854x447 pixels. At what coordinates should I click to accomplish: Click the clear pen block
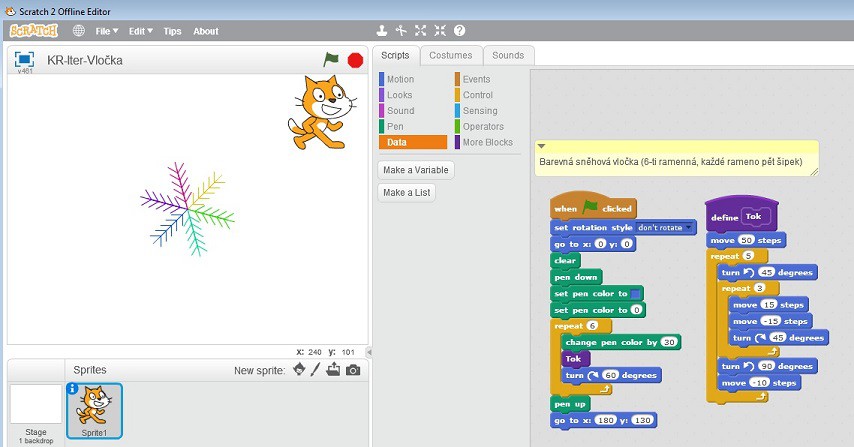[565, 261]
